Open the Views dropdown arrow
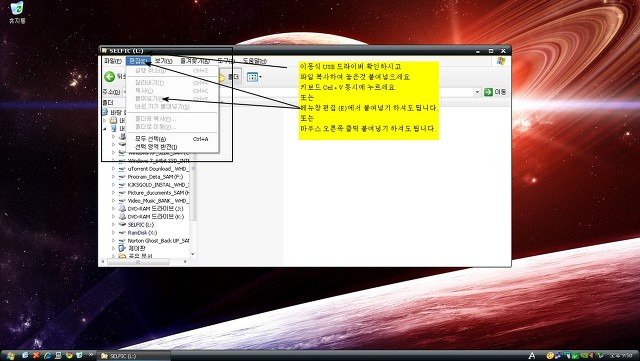The width and height of the screenshot is (640, 361). coord(260,77)
